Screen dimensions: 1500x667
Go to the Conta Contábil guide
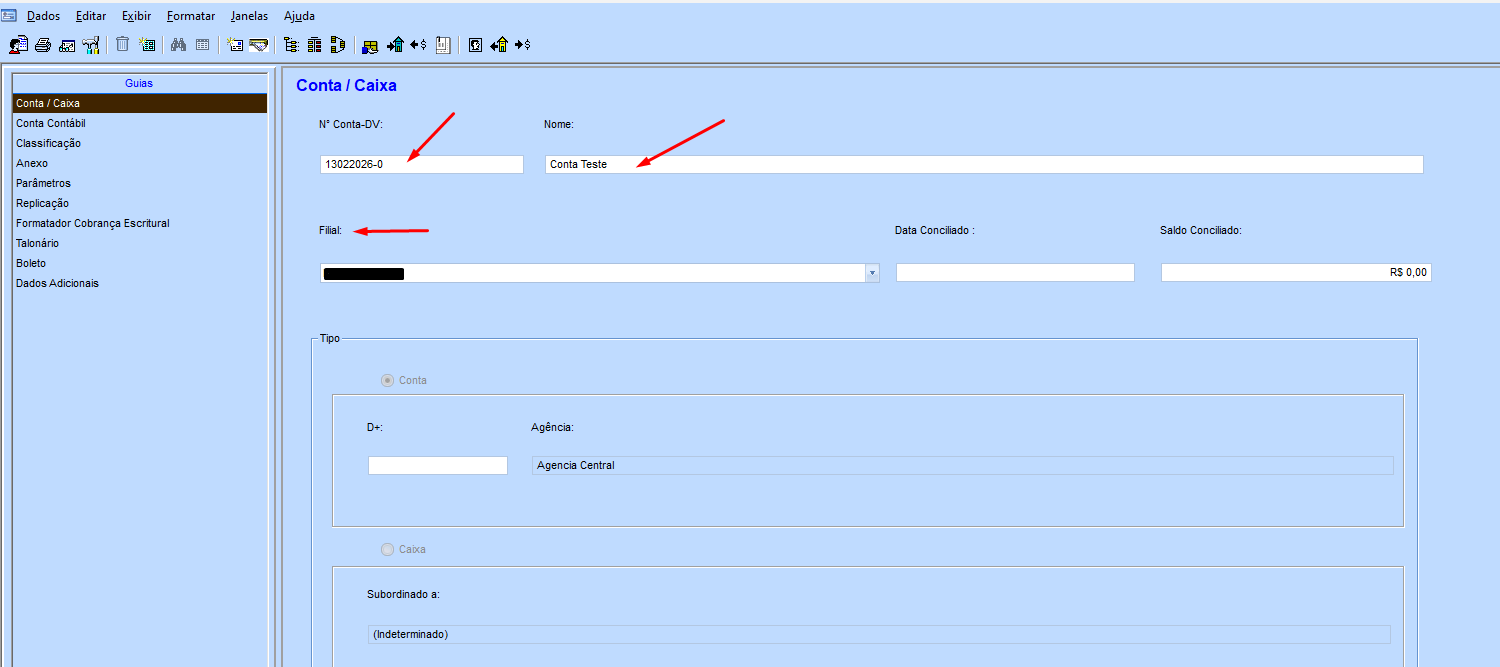tap(51, 123)
